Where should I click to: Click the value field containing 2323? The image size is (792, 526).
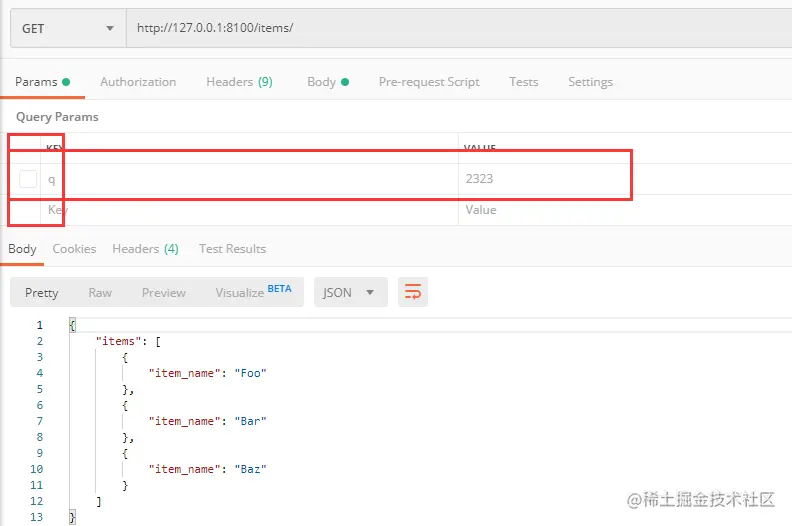[x=625, y=179]
